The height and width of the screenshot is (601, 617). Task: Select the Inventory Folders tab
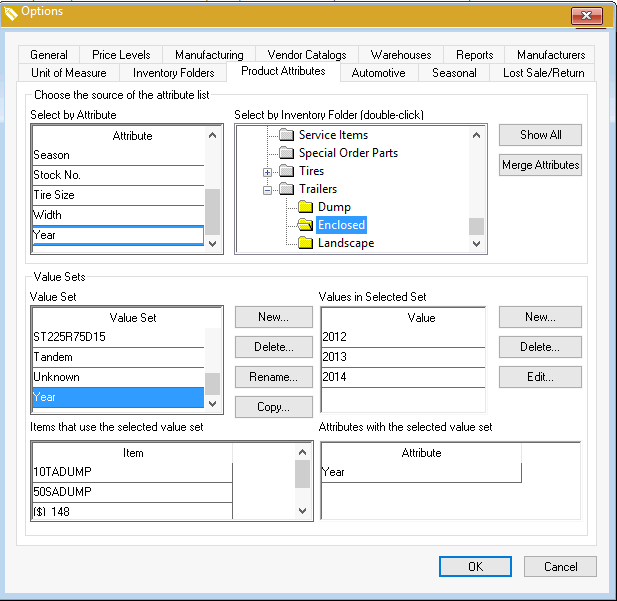(x=174, y=73)
